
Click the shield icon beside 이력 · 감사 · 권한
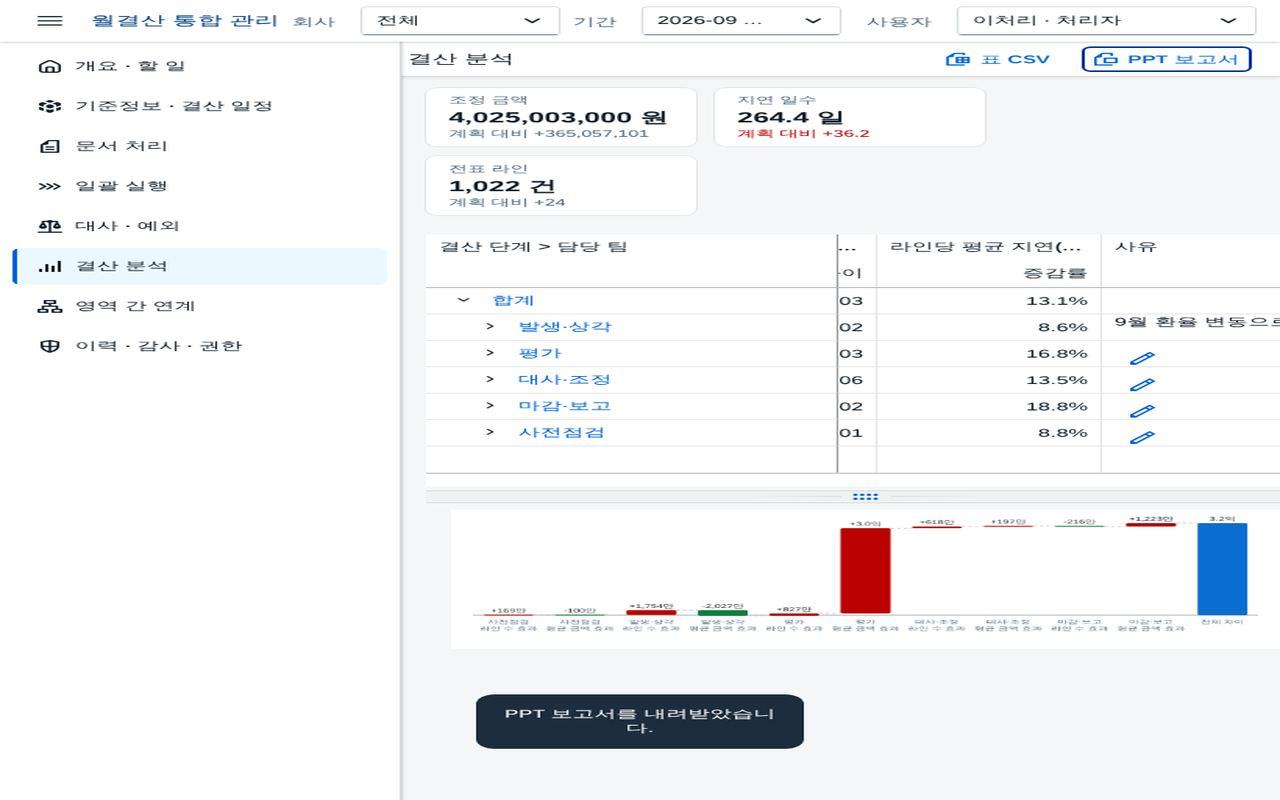pyautogui.click(x=49, y=346)
